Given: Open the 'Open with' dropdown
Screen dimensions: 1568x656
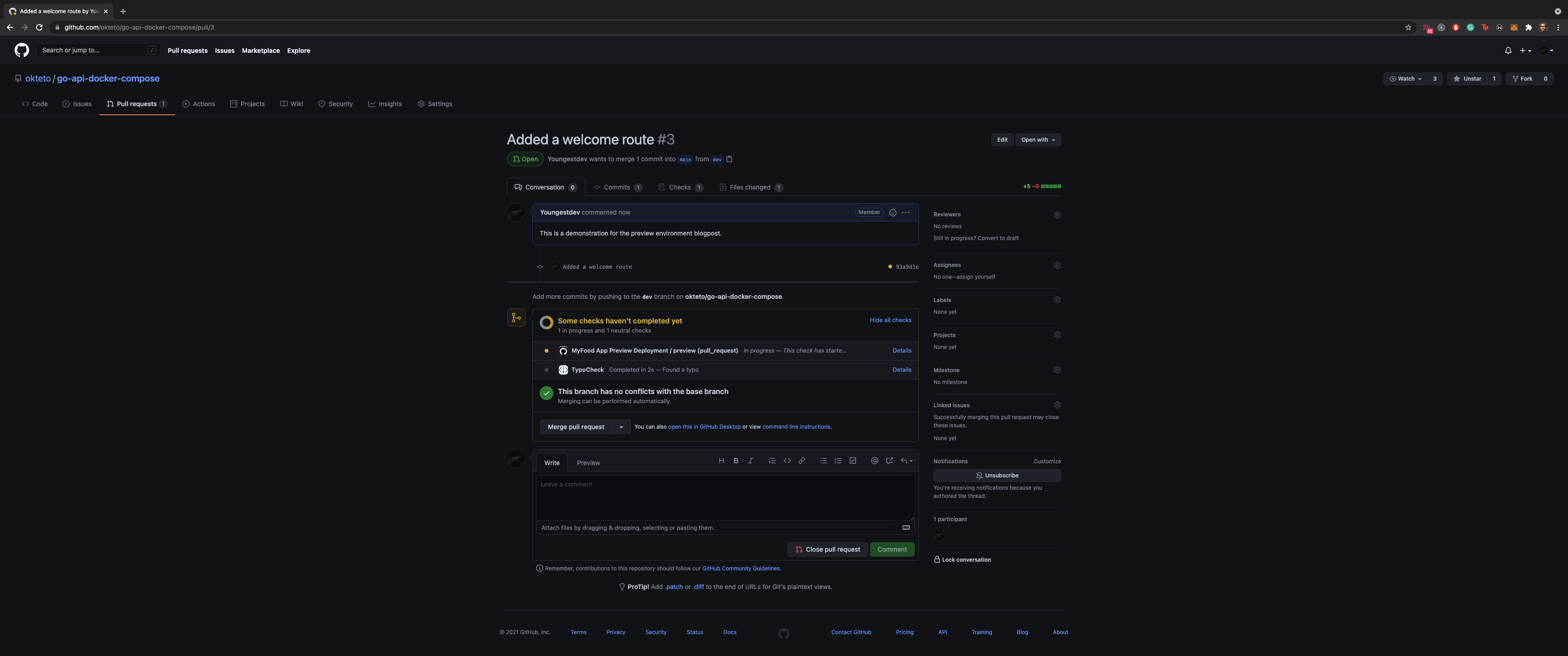Looking at the screenshot, I should 1038,140.
